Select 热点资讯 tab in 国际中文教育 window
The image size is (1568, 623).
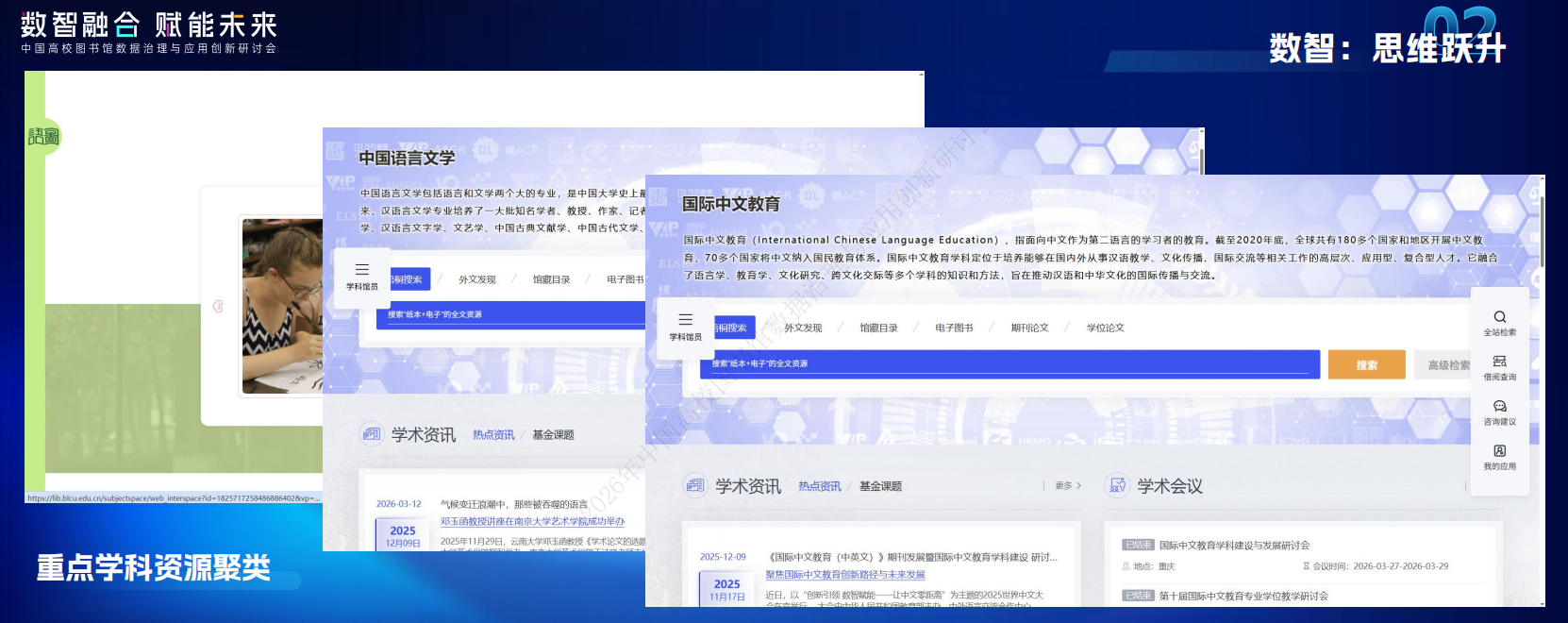(x=820, y=486)
